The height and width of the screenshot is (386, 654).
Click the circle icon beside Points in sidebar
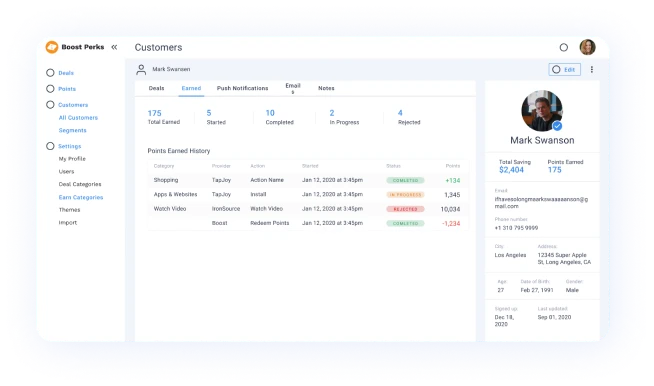[x=50, y=88]
